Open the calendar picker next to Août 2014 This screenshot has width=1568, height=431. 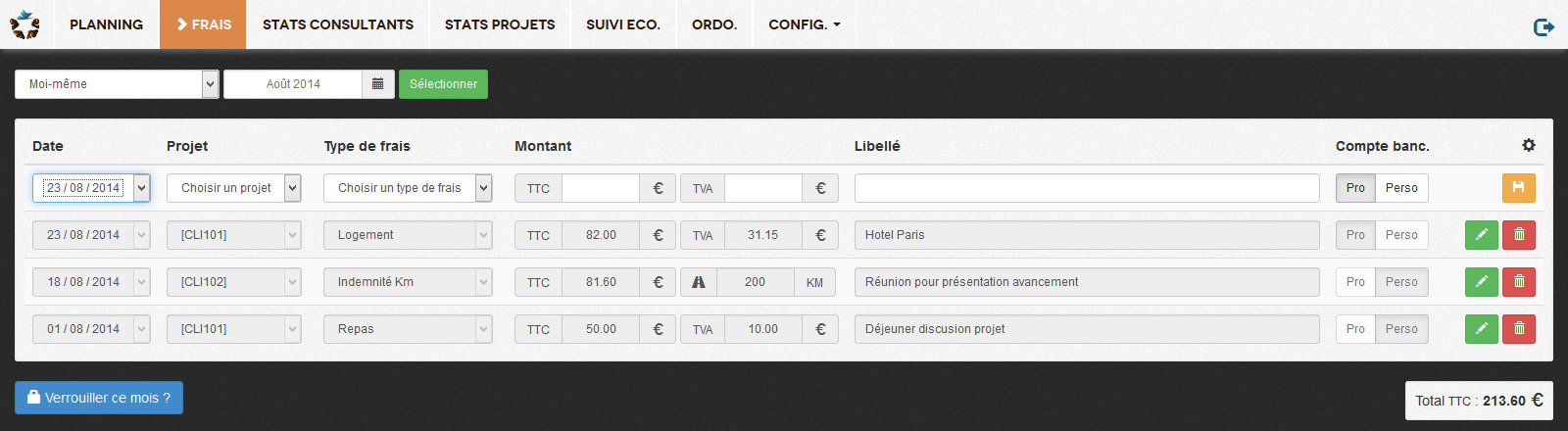click(x=378, y=84)
